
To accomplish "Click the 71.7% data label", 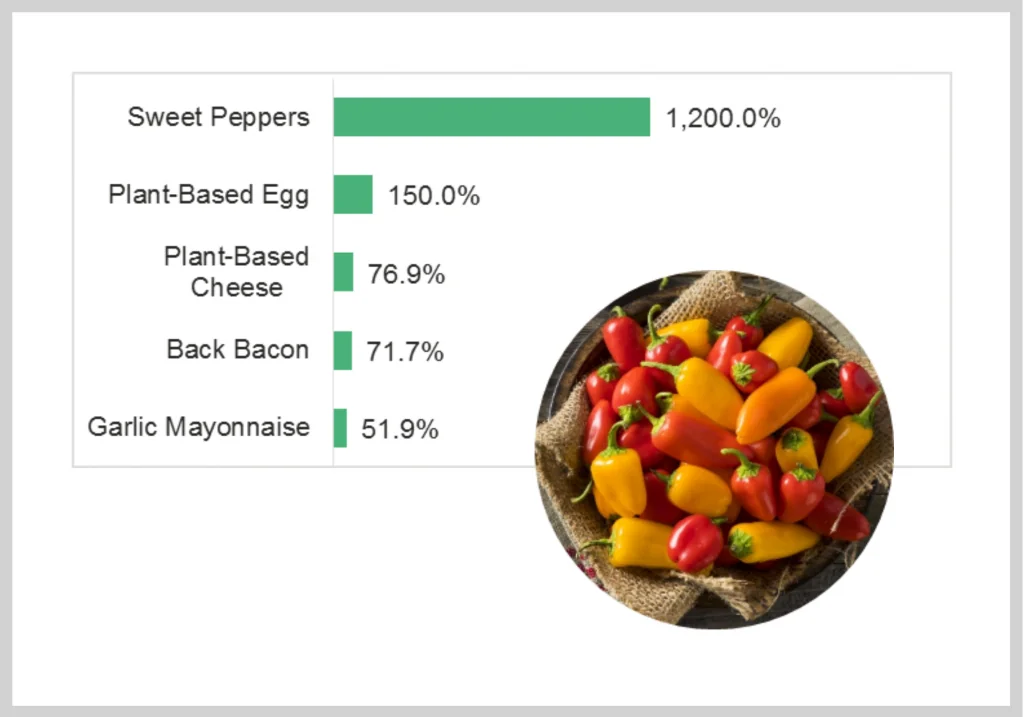I will (405, 352).
